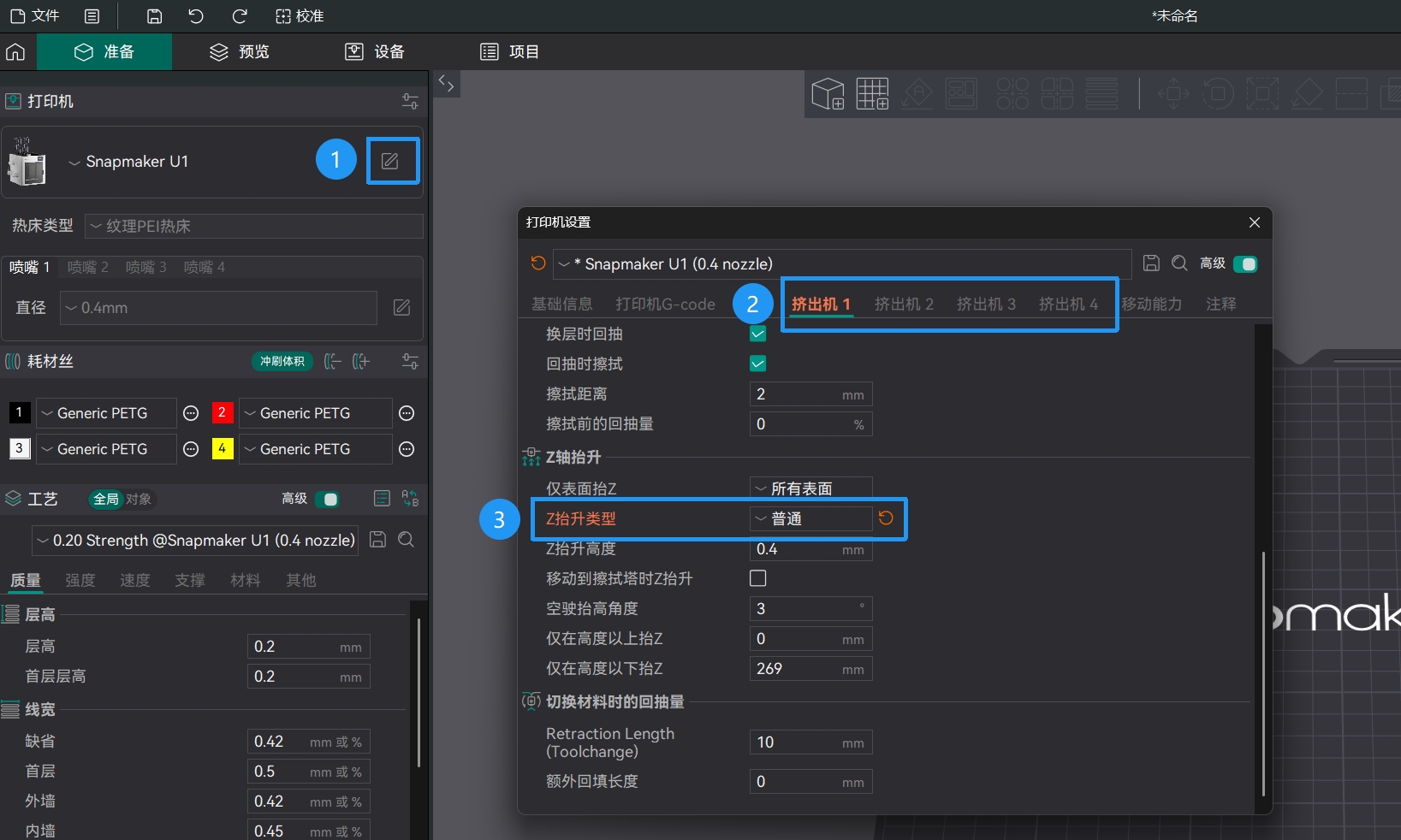The image size is (1401, 840).
Task: Click the reset arrow beside Z抬升类型
Action: pos(886,518)
